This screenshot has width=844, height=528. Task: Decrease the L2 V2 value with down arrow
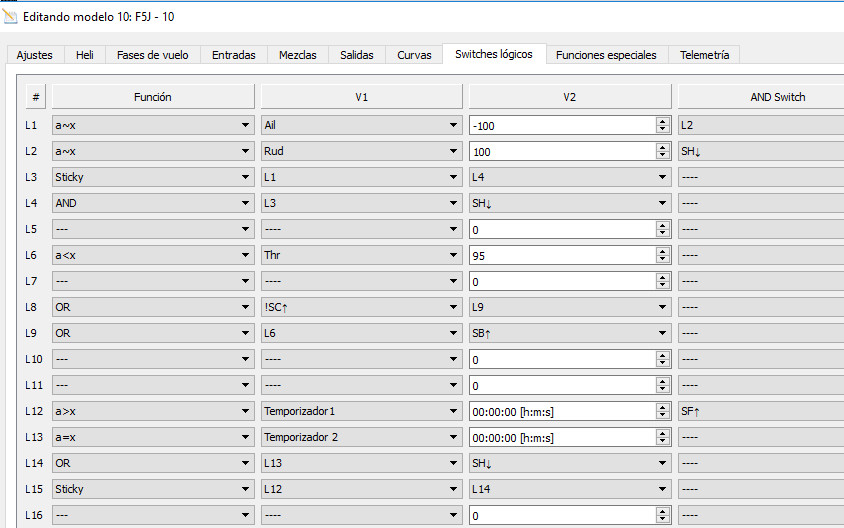pyautogui.click(x=662, y=156)
